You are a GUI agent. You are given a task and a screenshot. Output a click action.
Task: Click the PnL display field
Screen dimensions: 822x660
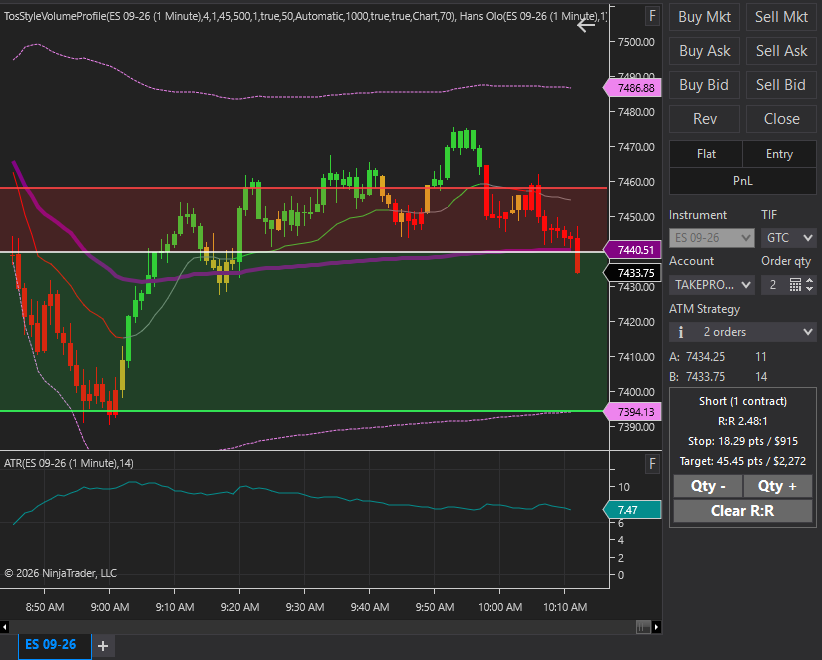click(742, 181)
